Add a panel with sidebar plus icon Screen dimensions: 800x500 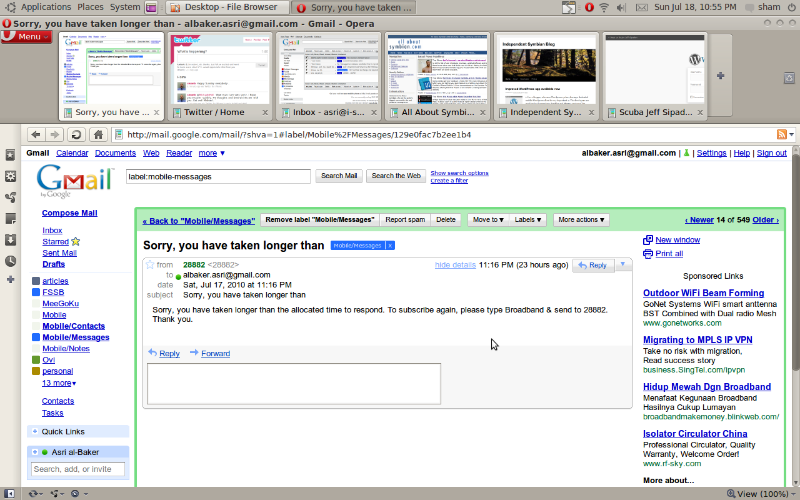tap(10, 280)
